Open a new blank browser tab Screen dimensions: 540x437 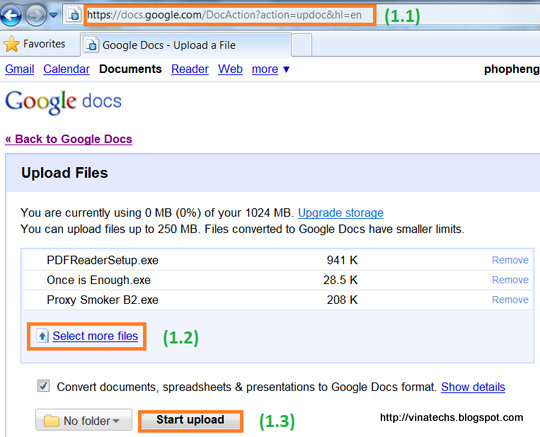click(302, 45)
